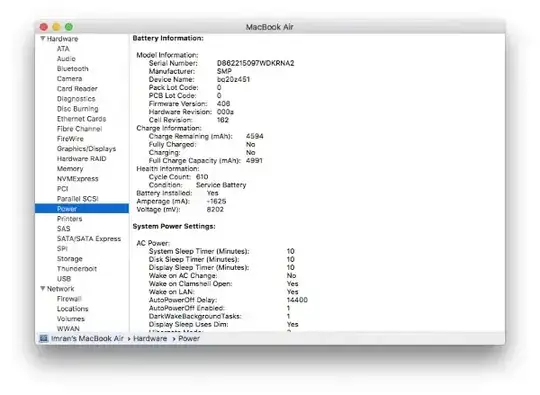The image size is (540, 395).
Task: Select SATA/SATA Express item
Action: (x=89, y=239)
